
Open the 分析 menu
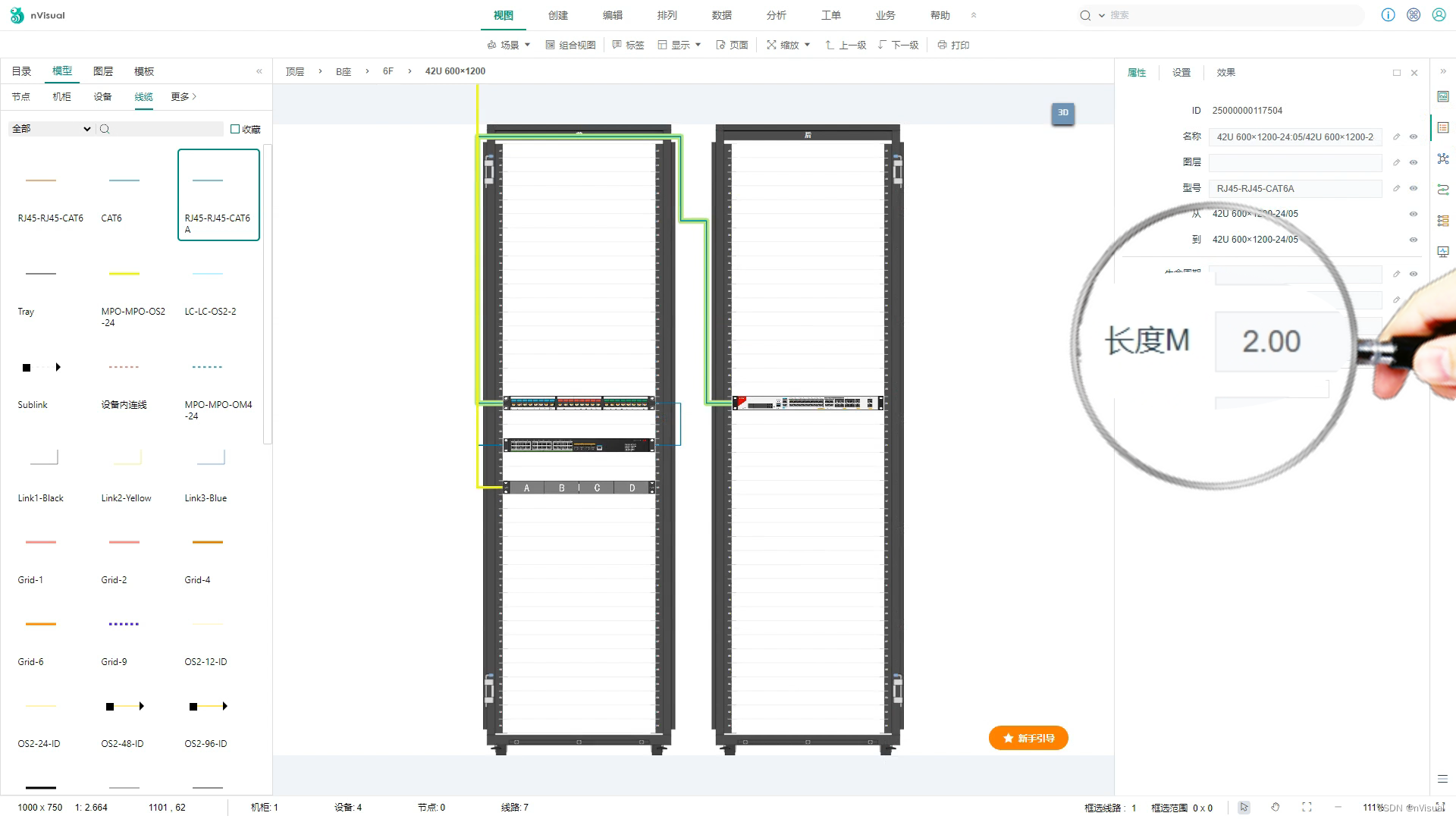(776, 15)
